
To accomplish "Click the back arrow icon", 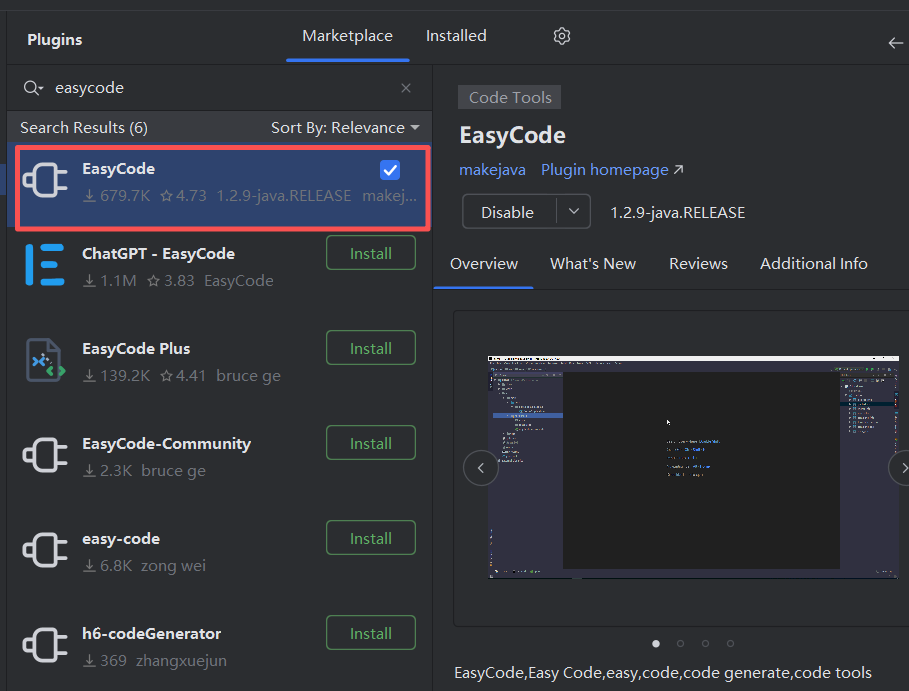I will pyautogui.click(x=895, y=43).
